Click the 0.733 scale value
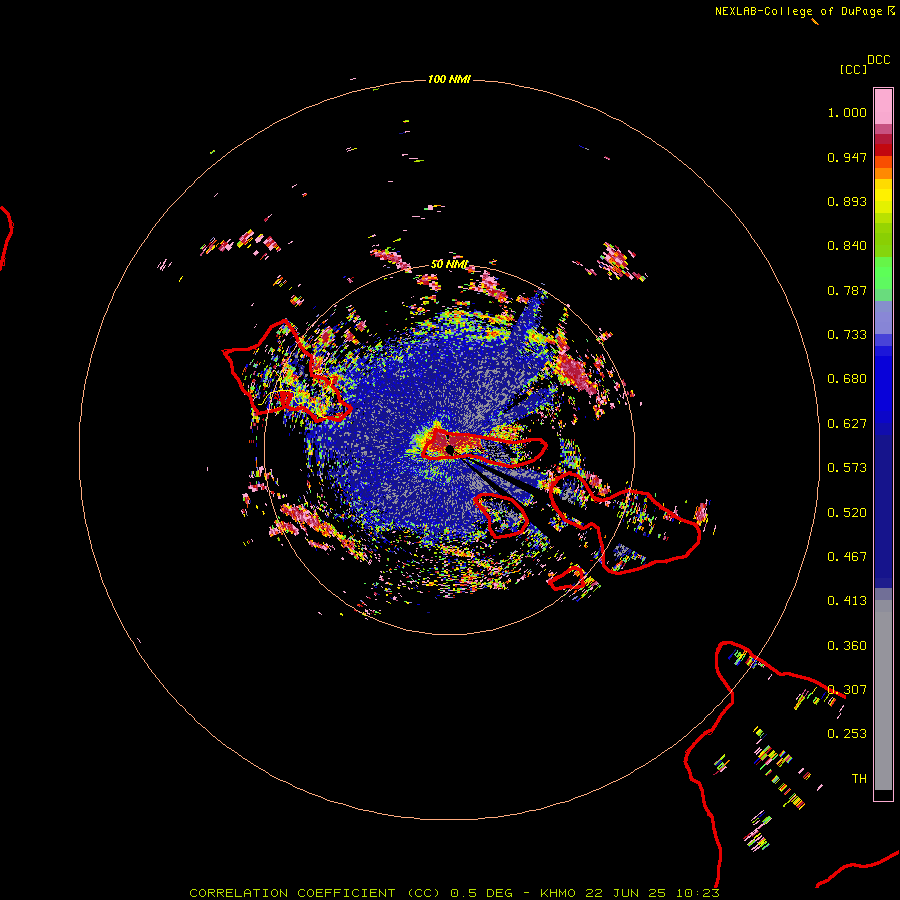Screen dimensions: 900x900 click(847, 335)
